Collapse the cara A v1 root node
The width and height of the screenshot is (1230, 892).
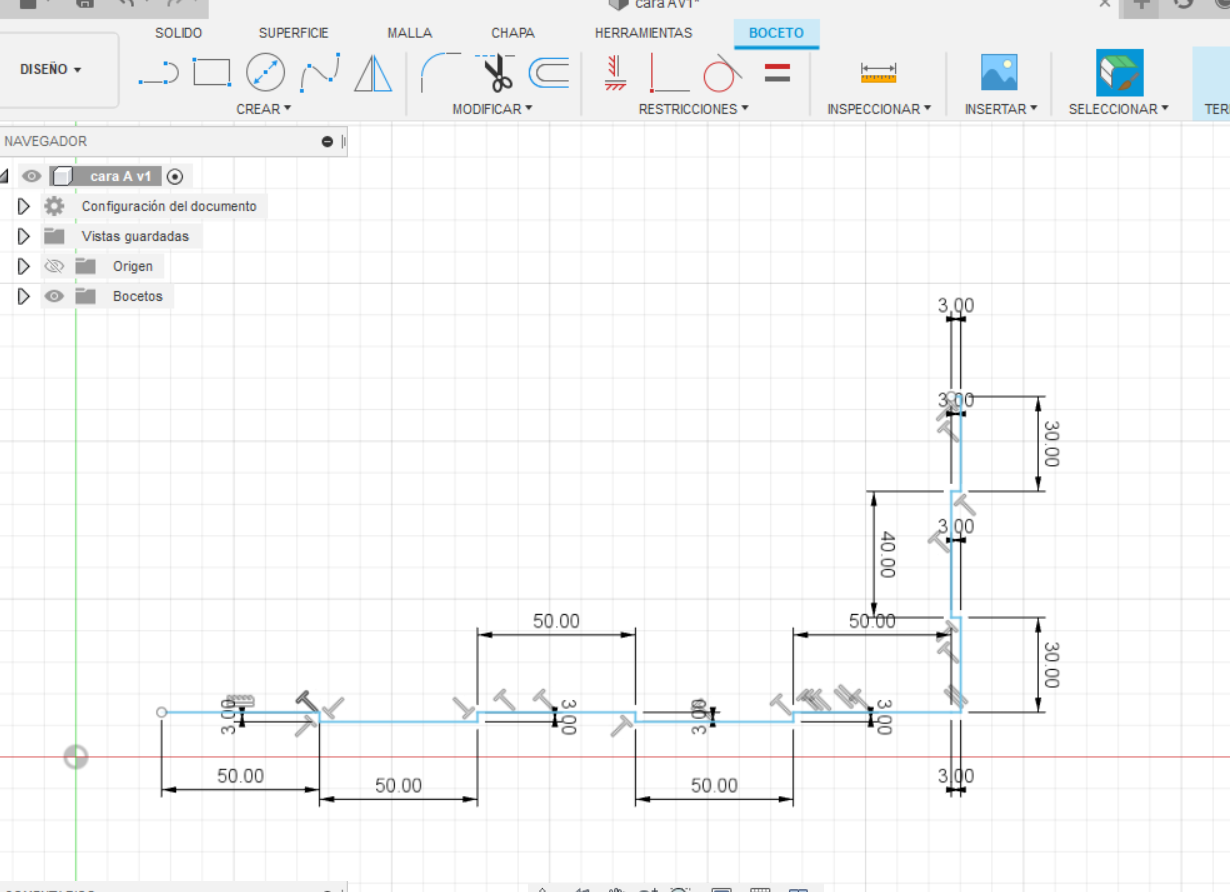coord(5,177)
